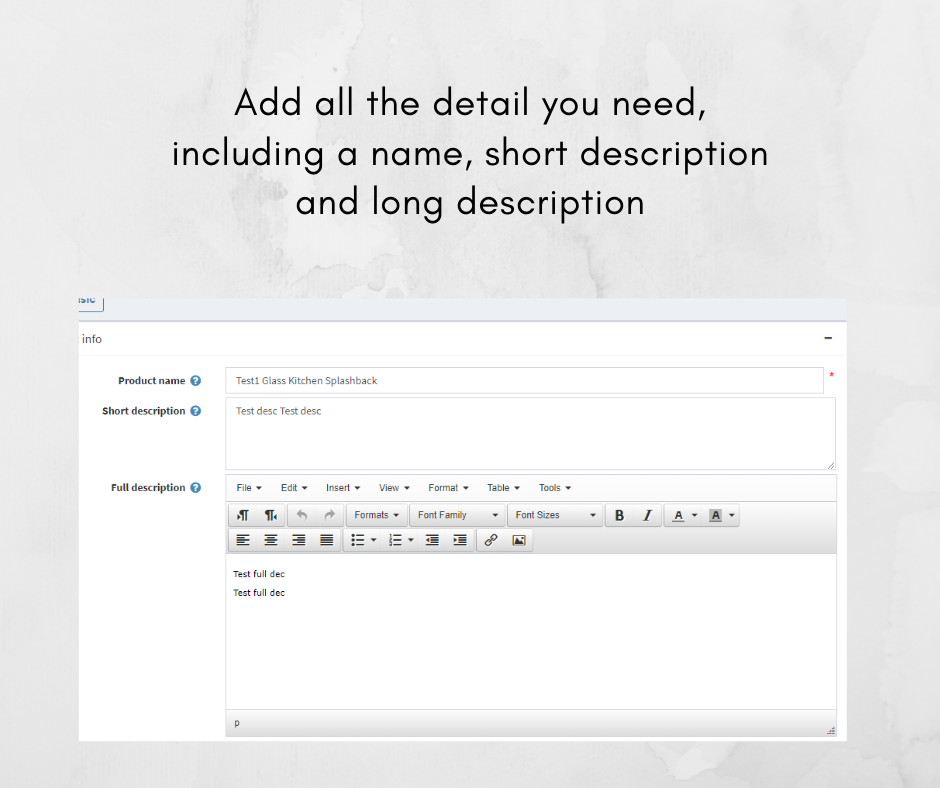Image resolution: width=940 pixels, height=788 pixels.
Task: Click the undo arrow icon
Action: point(302,515)
